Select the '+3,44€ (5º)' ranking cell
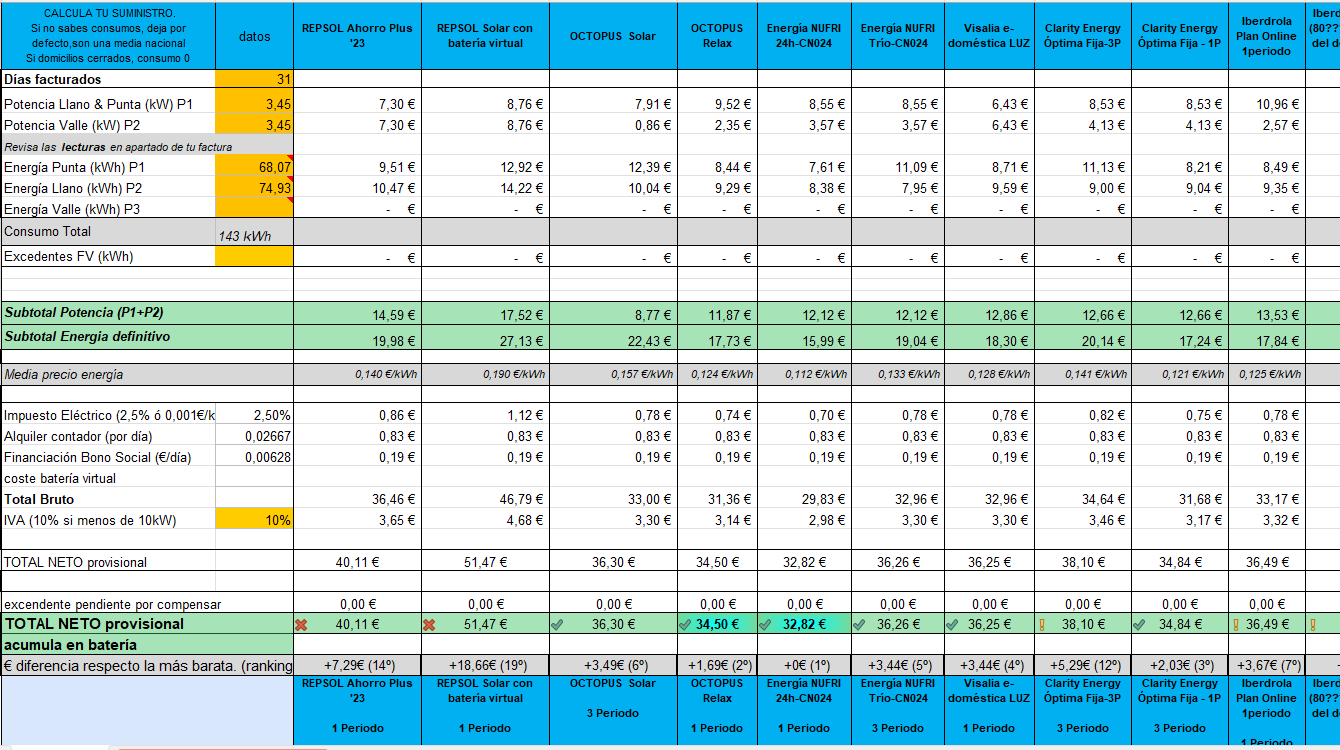 click(898, 666)
